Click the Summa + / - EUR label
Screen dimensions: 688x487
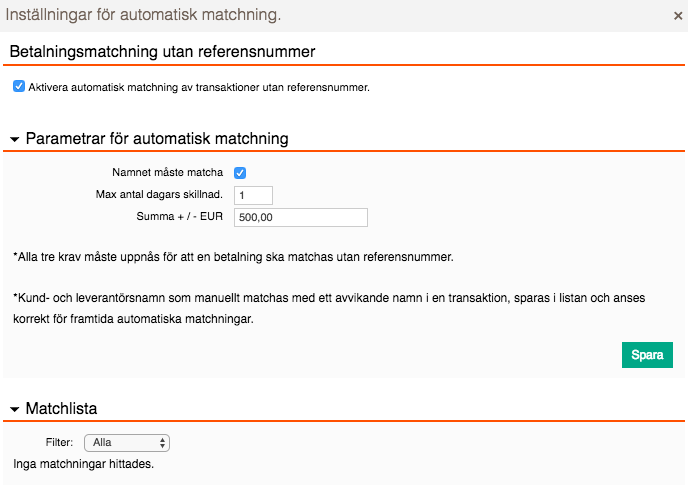pos(180,216)
